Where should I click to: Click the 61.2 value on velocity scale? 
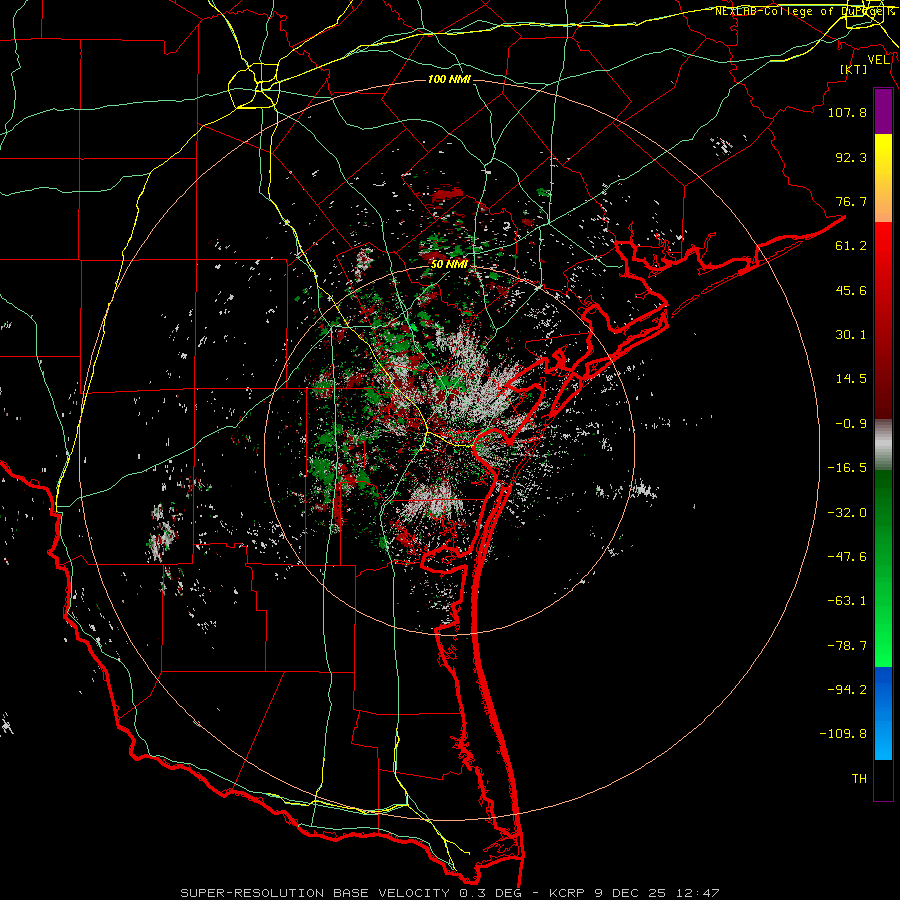pos(851,246)
